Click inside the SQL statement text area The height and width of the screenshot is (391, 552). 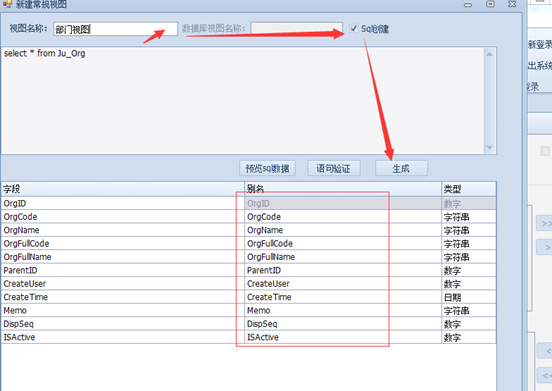(x=243, y=100)
